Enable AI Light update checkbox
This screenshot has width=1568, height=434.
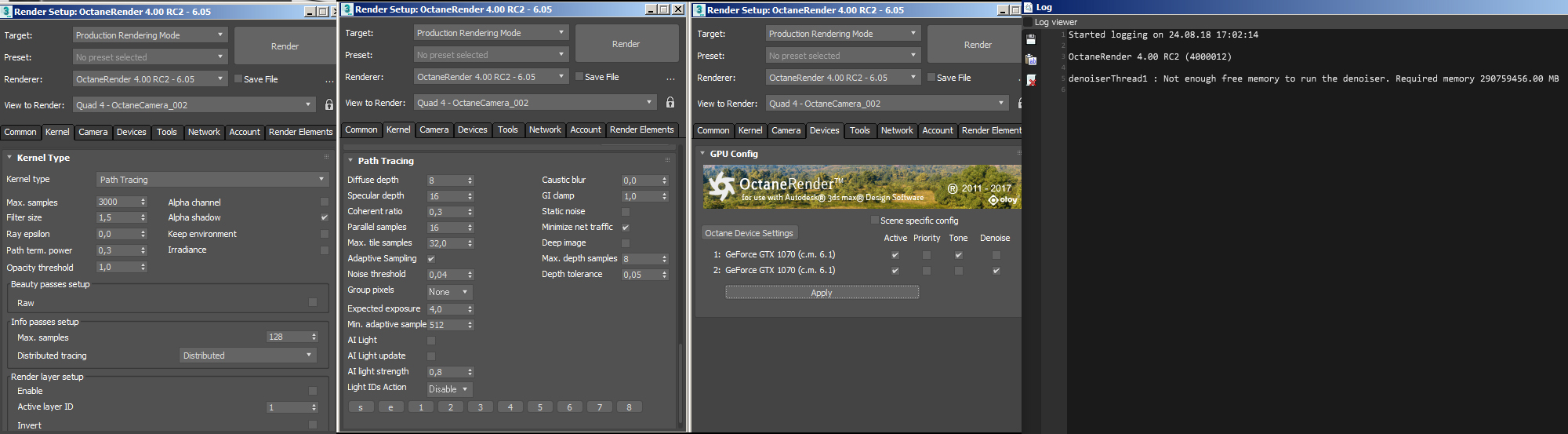point(431,356)
